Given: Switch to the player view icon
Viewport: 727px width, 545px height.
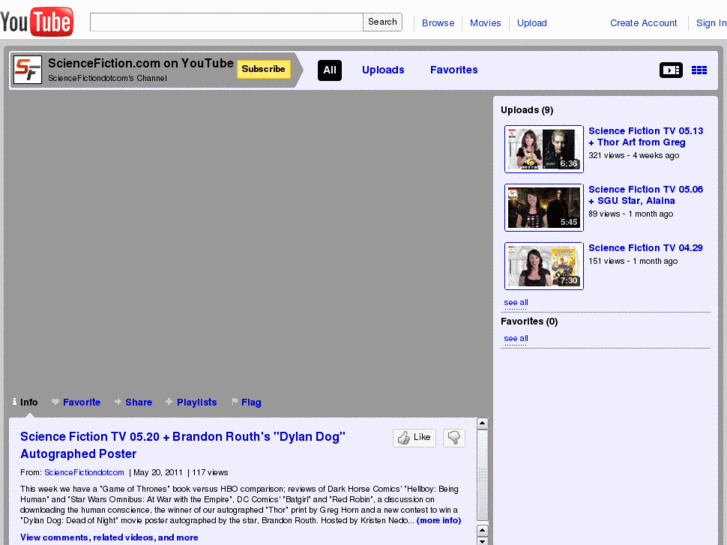Looking at the screenshot, I should coord(671,70).
